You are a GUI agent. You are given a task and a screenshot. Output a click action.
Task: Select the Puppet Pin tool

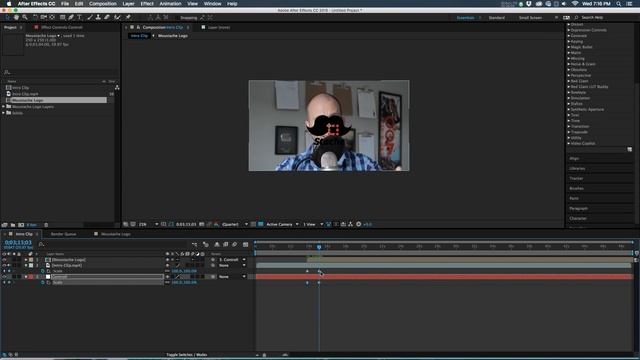pos(128,18)
